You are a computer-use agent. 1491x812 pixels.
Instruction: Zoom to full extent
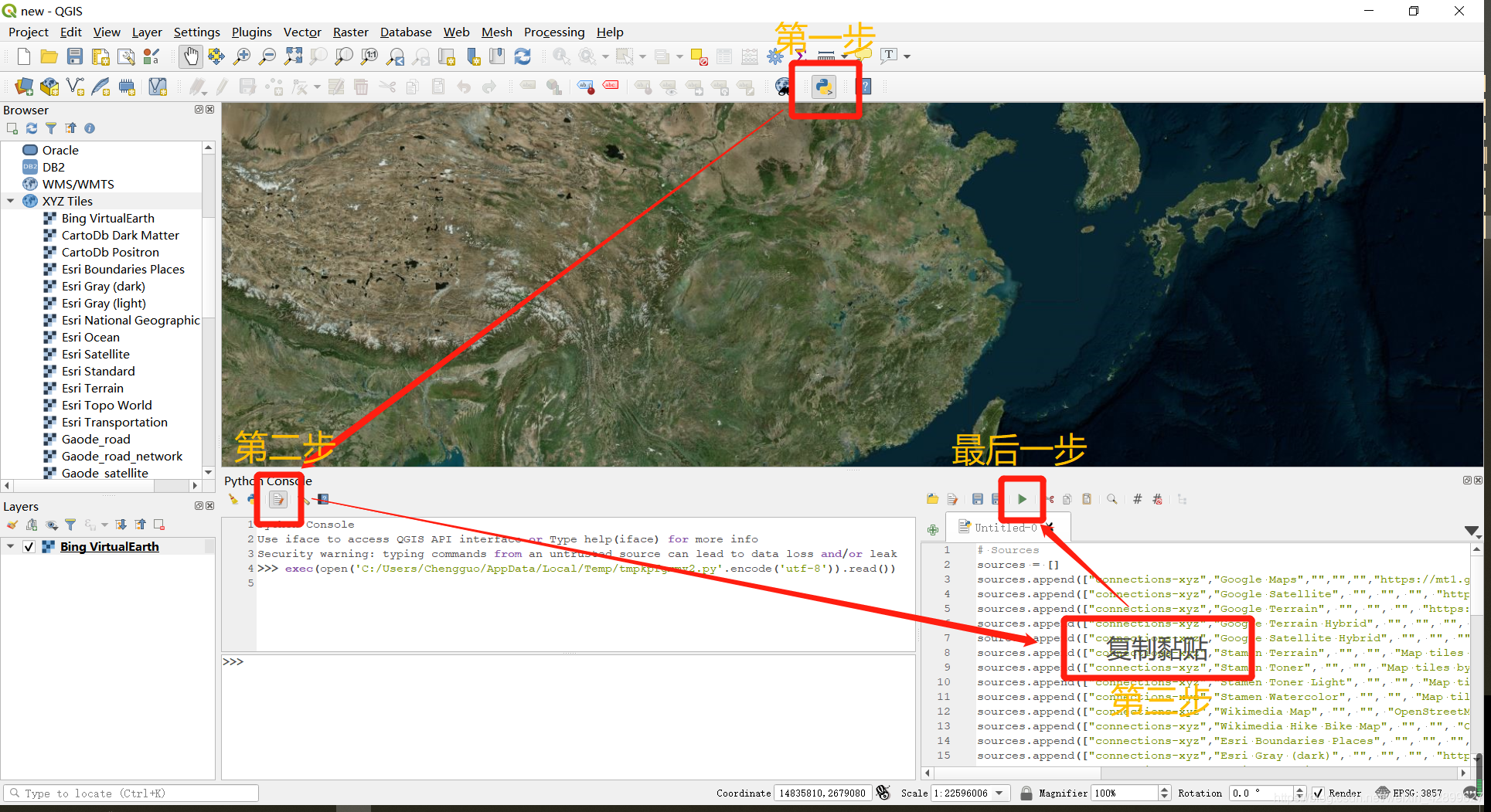click(x=293, y=56)
